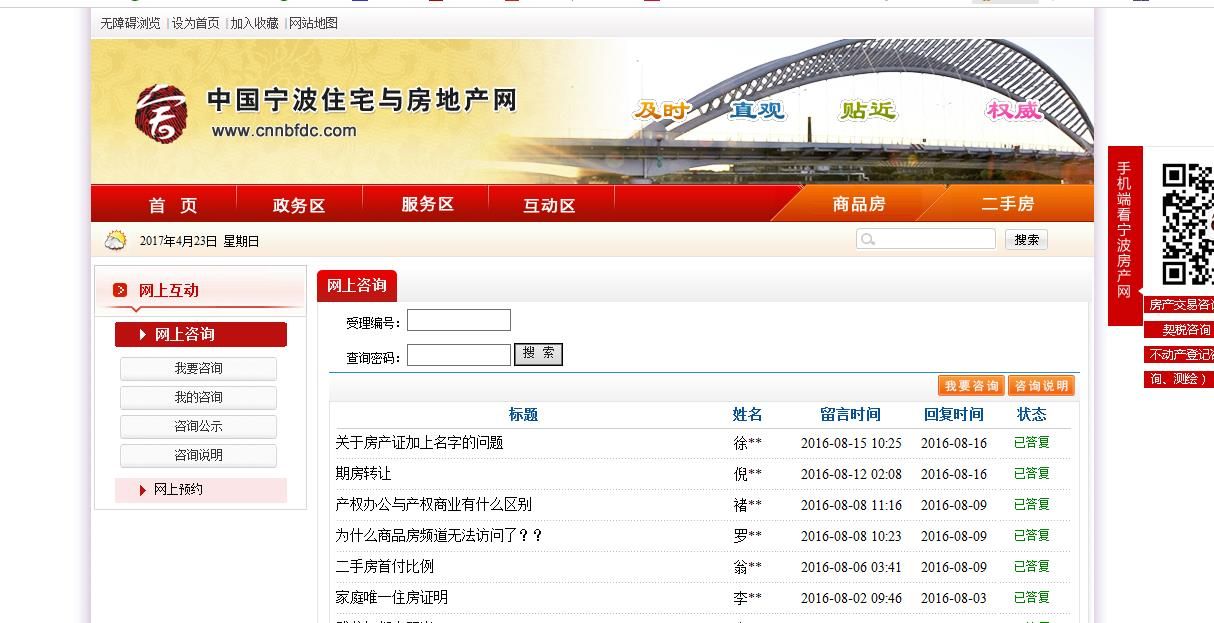The image size is (1214, 623).
Task: Click the magnifier icon in search box
Action: 868,239
